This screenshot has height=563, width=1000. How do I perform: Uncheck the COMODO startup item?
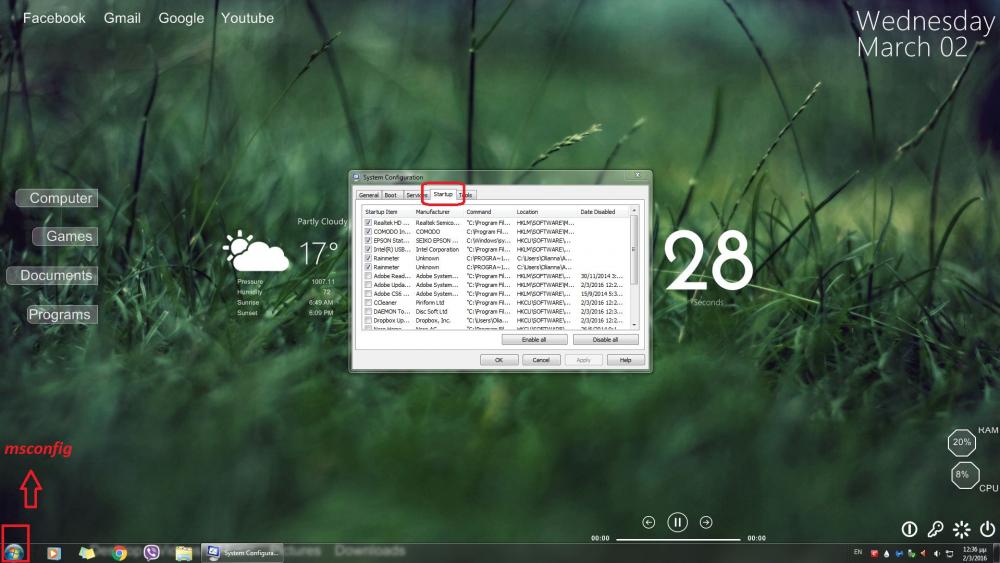click(x=368, y=231)
